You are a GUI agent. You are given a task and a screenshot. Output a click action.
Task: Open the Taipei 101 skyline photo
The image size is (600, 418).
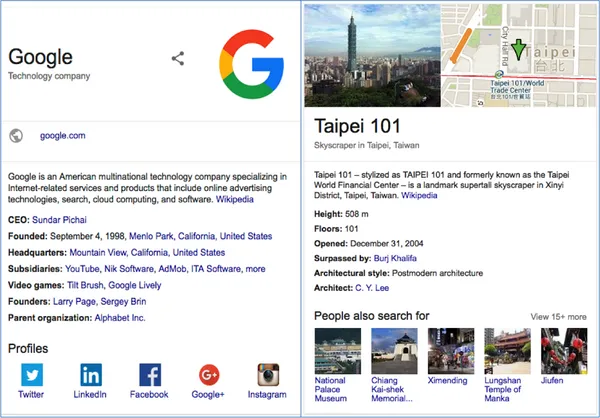point(372,56)
